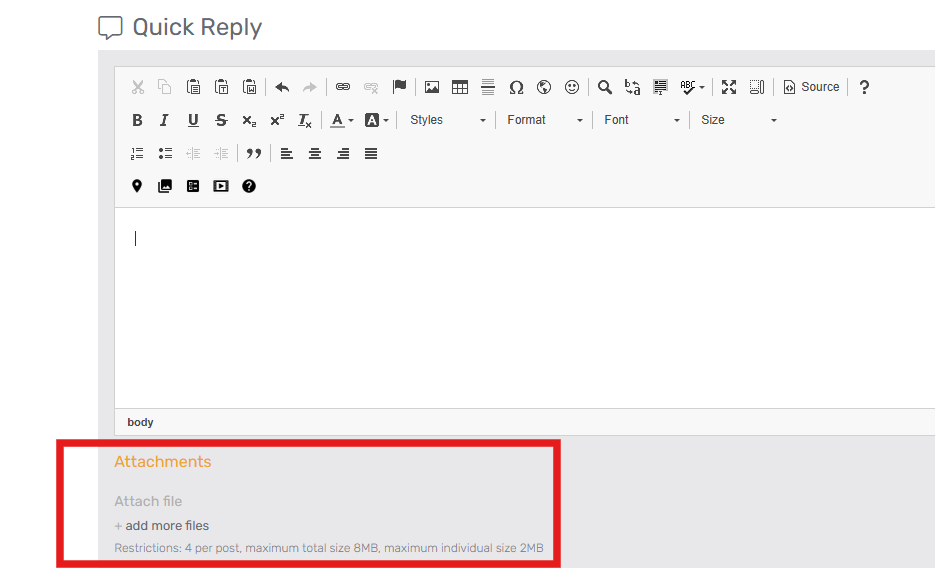This screenshot has width=935, height=568.
Task: Open the Font Size dropdown
Action: (x=738, y=120)
